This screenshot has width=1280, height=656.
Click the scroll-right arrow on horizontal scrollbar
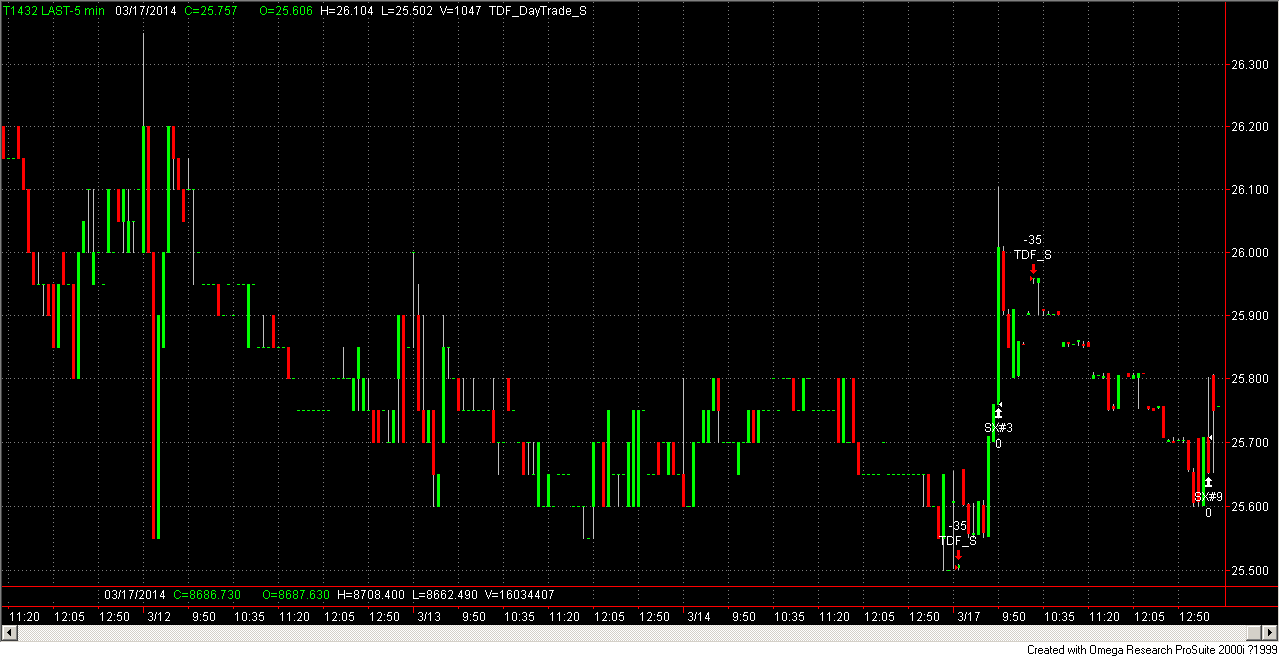coord(1271,632)
